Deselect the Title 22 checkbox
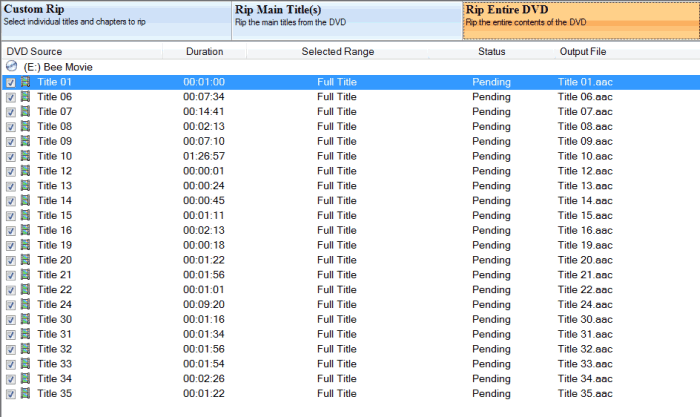This screenshot has width=700, height=417. (11, 290)
